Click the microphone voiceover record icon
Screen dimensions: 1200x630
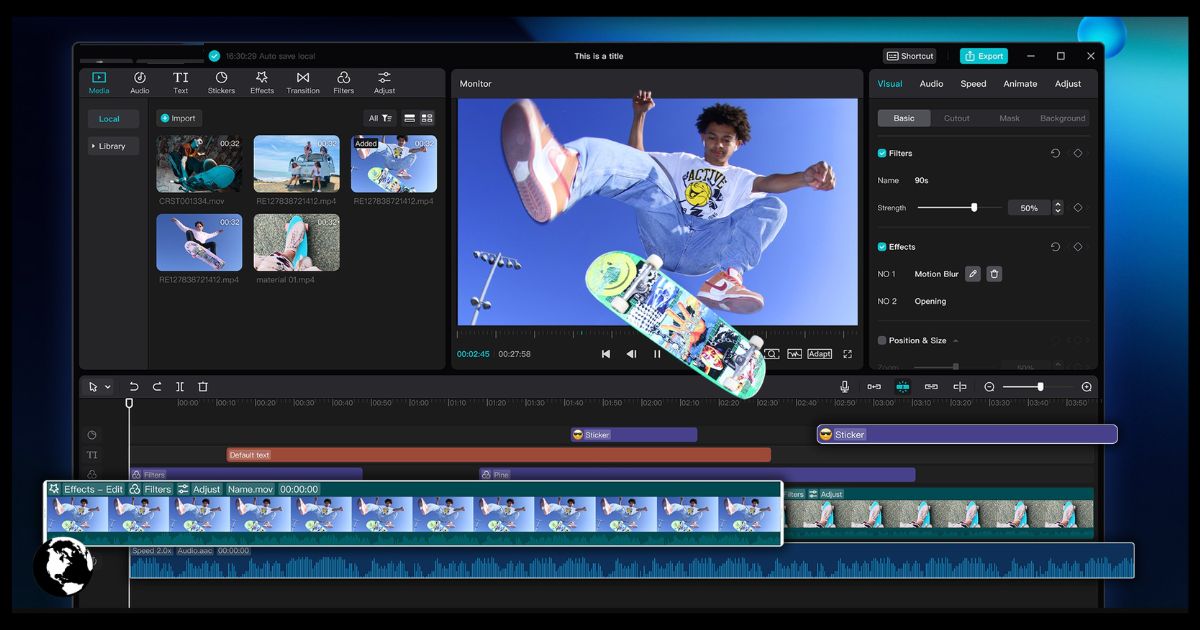pos(845,387)
